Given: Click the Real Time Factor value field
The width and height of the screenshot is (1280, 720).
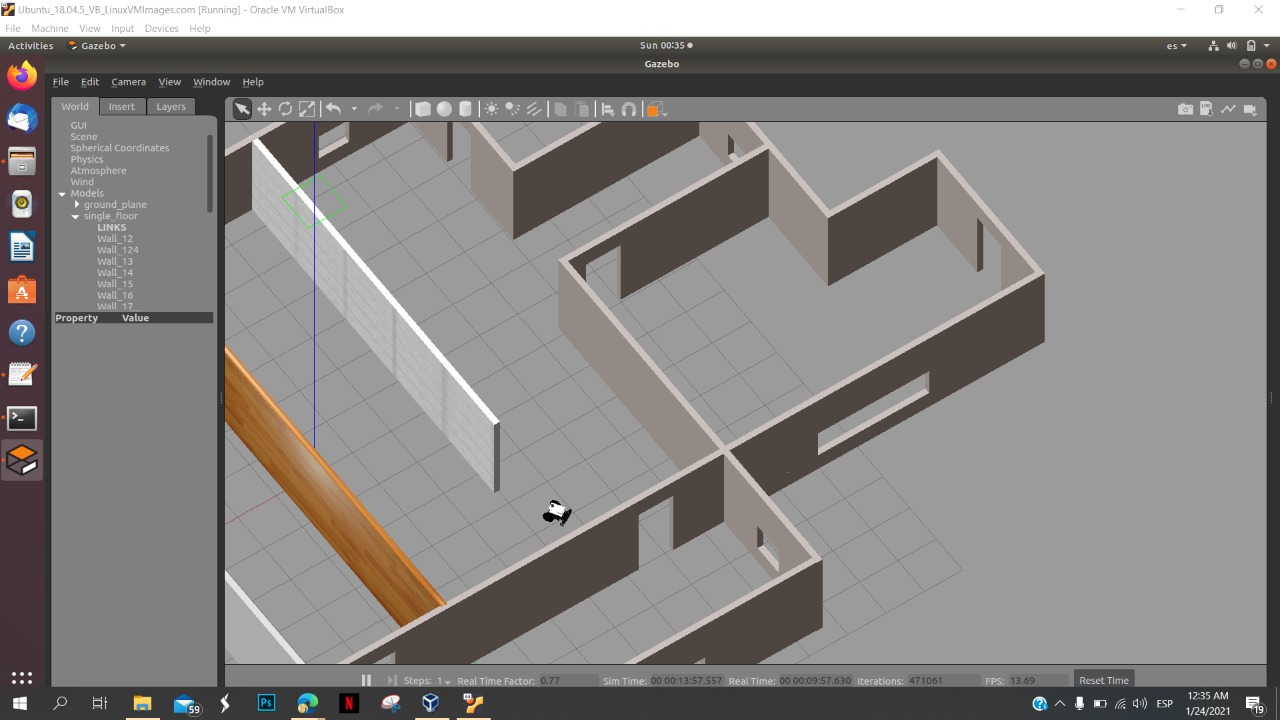Looking at the screenshot, I should [x=566, y=680].
